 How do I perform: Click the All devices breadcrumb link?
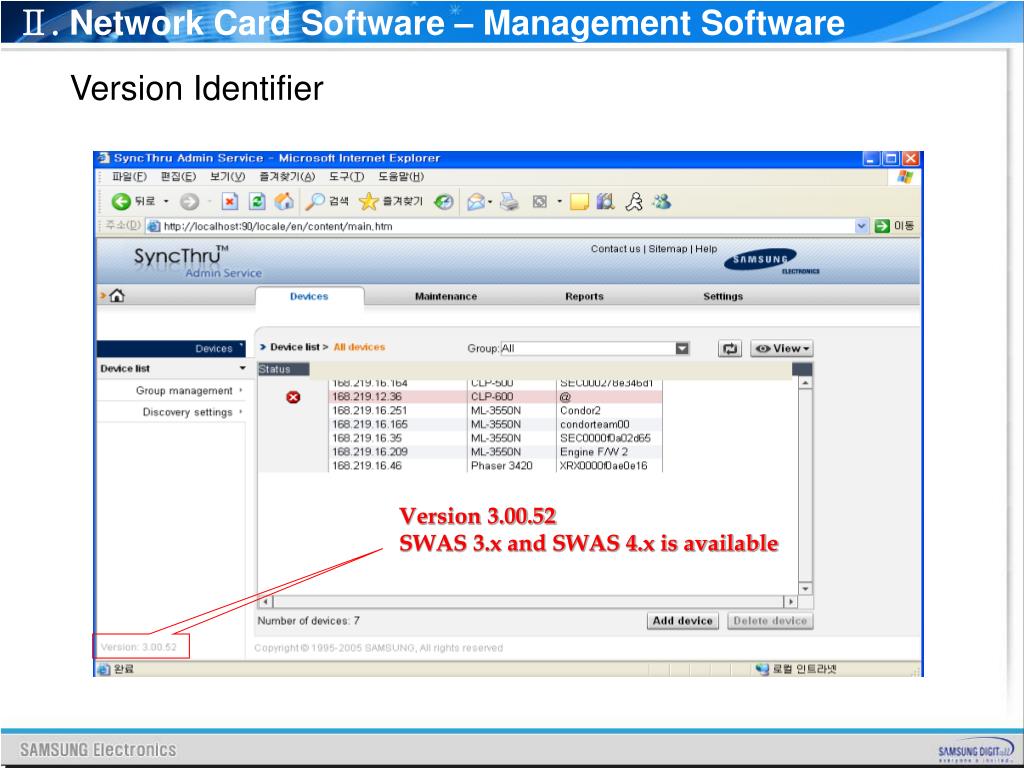pyautogui.click(x=359, y=347)
